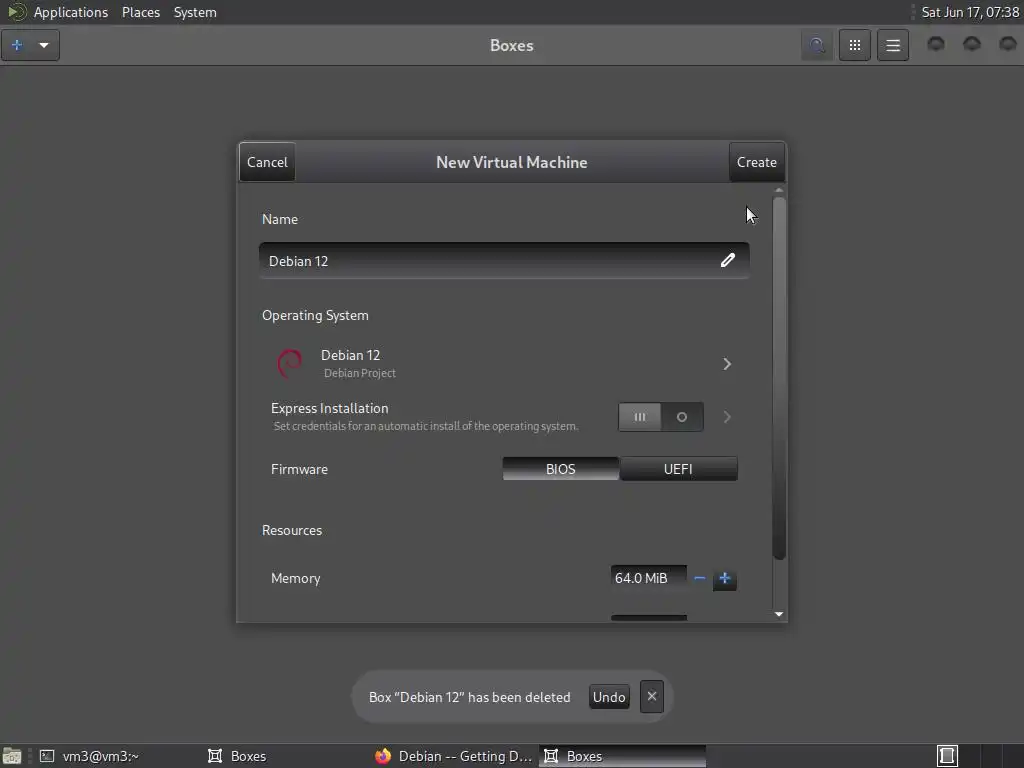Image resolution: width=1024 pixels, height=768 pixels.
Task: Click the plus icon to add new box
Action: coord(17,45)
